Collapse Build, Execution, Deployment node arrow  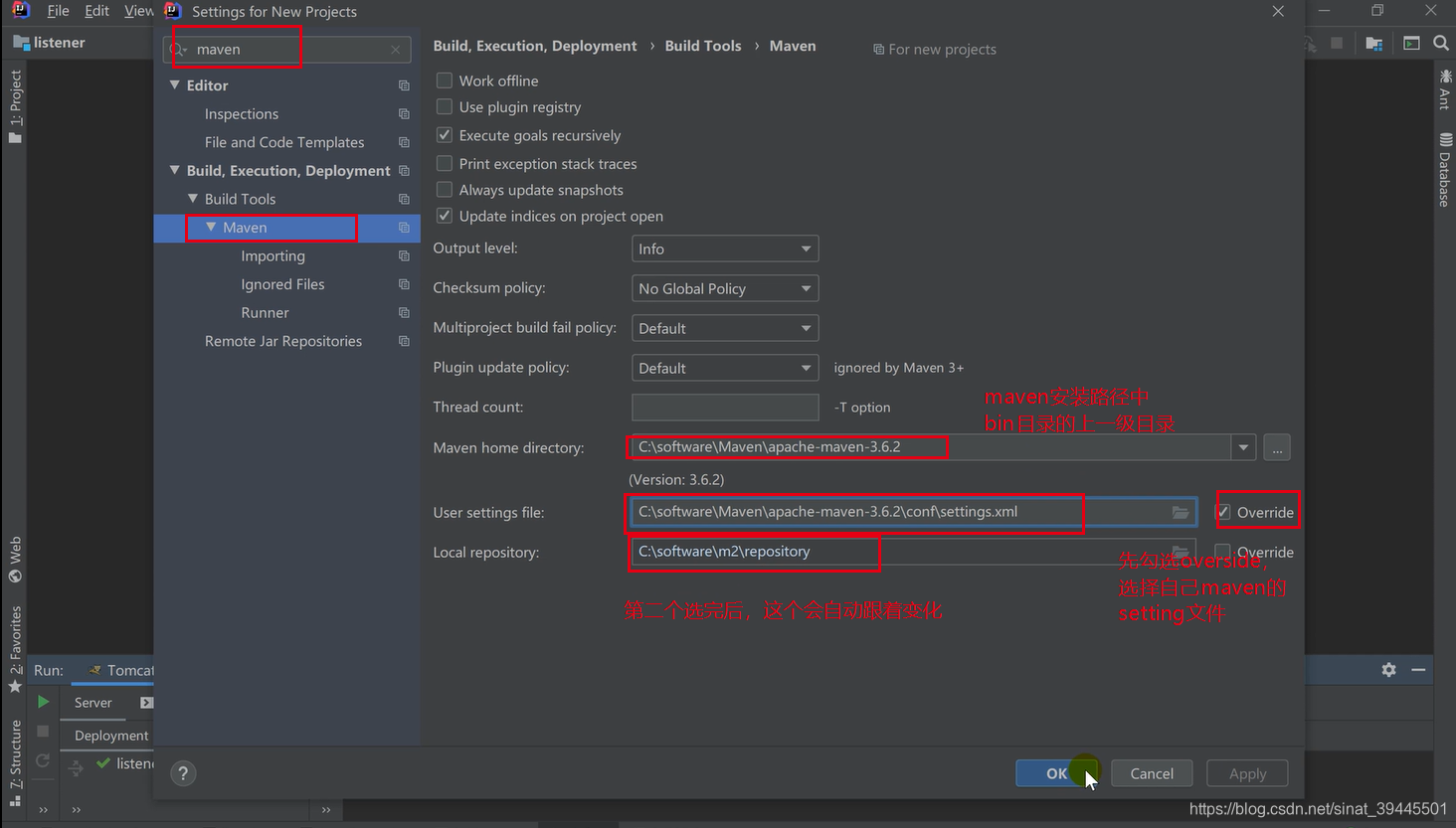coord(175,171)
